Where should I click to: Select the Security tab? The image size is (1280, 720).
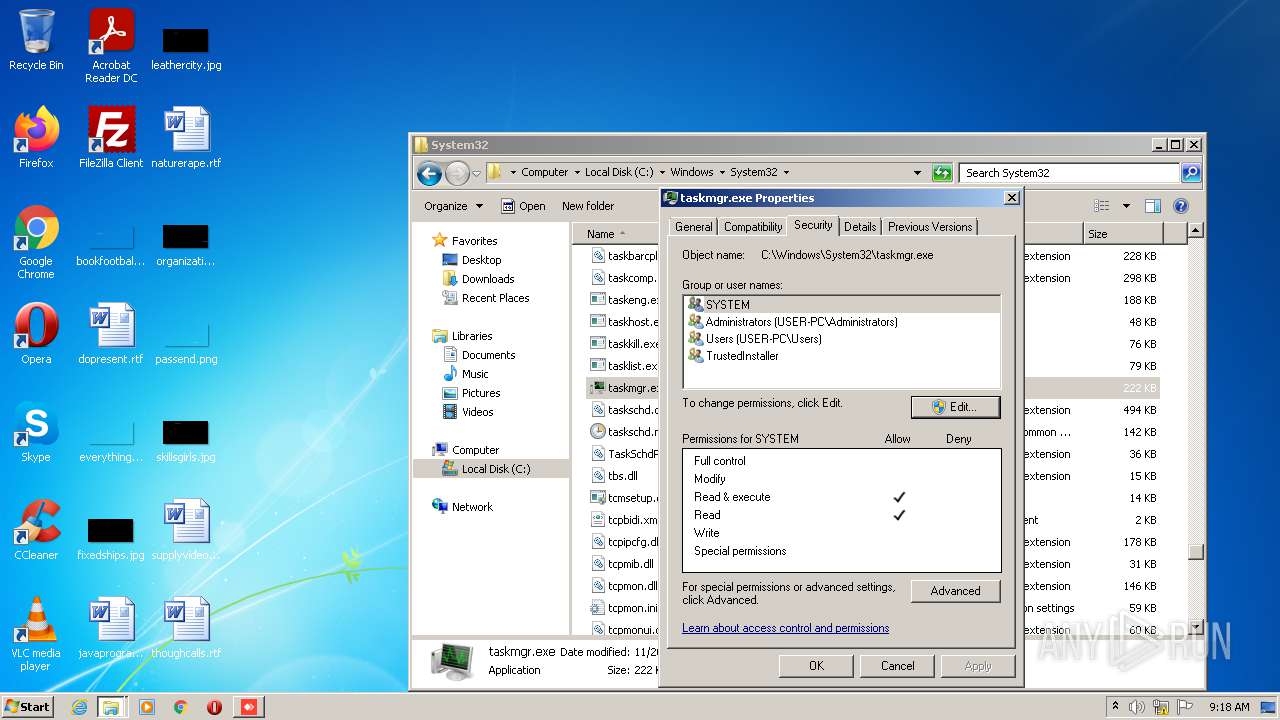click(x=813, y=225)
